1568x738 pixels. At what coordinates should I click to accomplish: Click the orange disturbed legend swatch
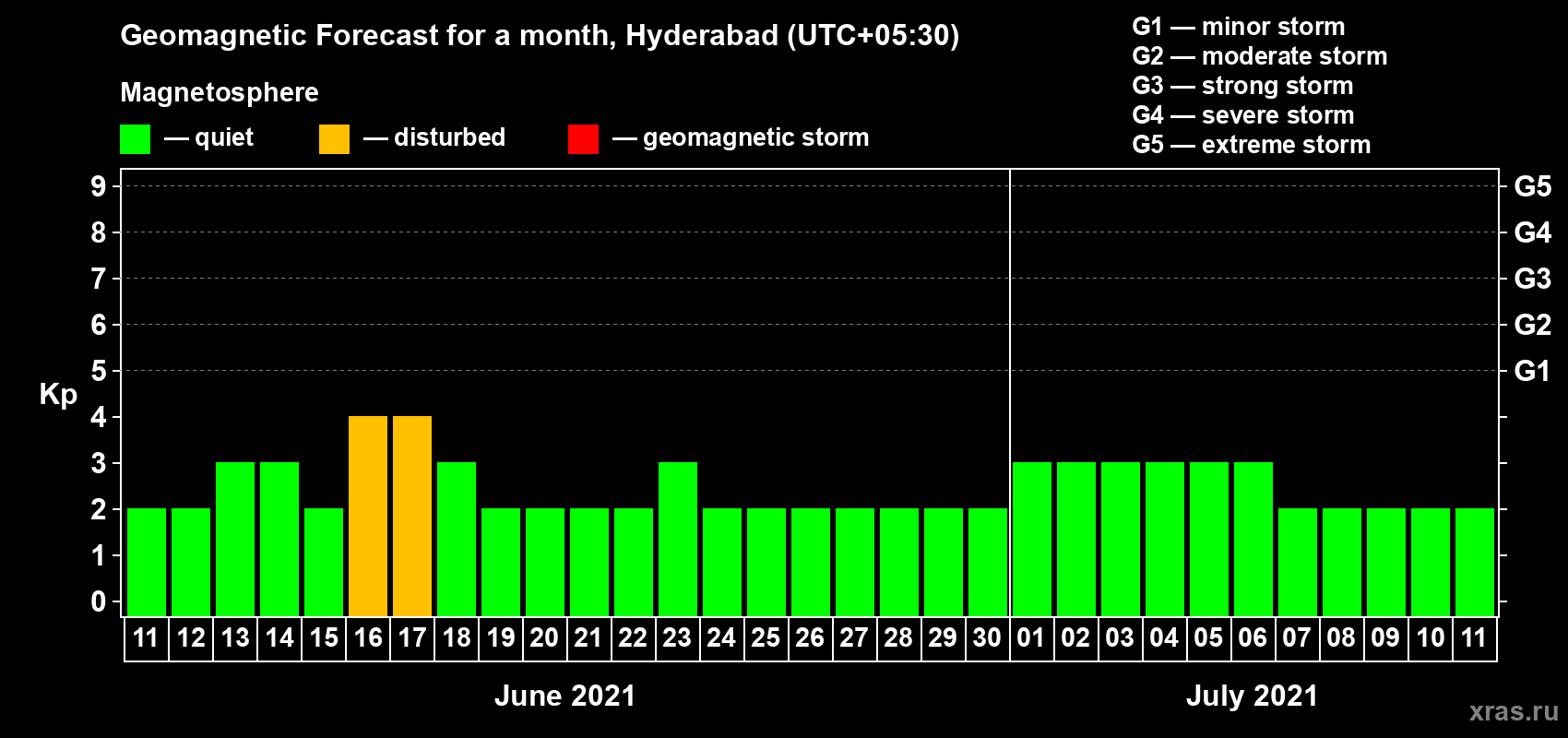tap(335, 139)
